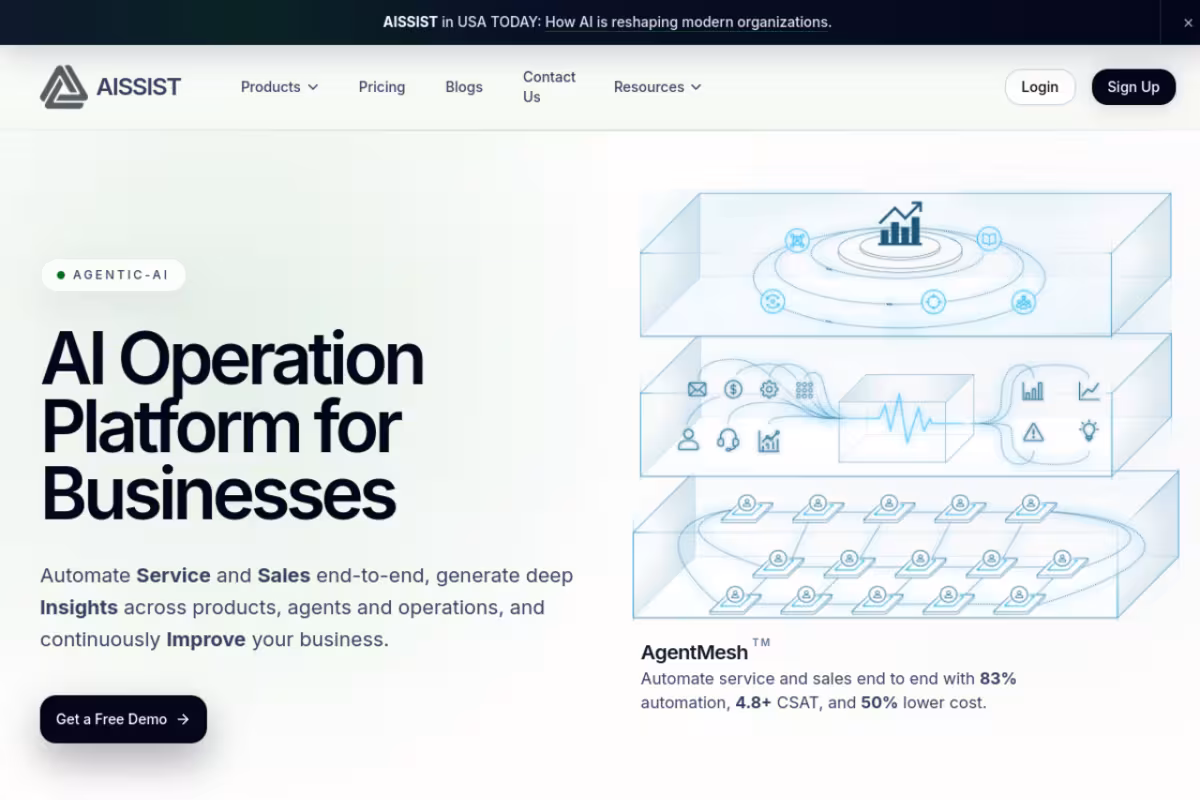The width and height of the screenshot is (1200, 800).
Task: Click the 'AI Operation Platform for Businesses' headline
Action: (232, 427)
